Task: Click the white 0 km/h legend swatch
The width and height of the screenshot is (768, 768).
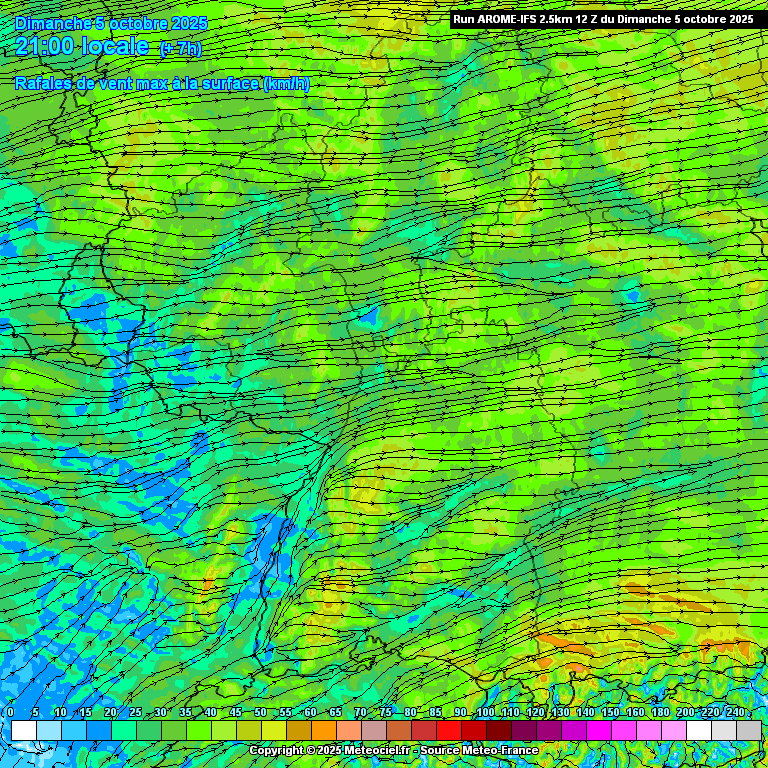Action: tap(24, 731)
